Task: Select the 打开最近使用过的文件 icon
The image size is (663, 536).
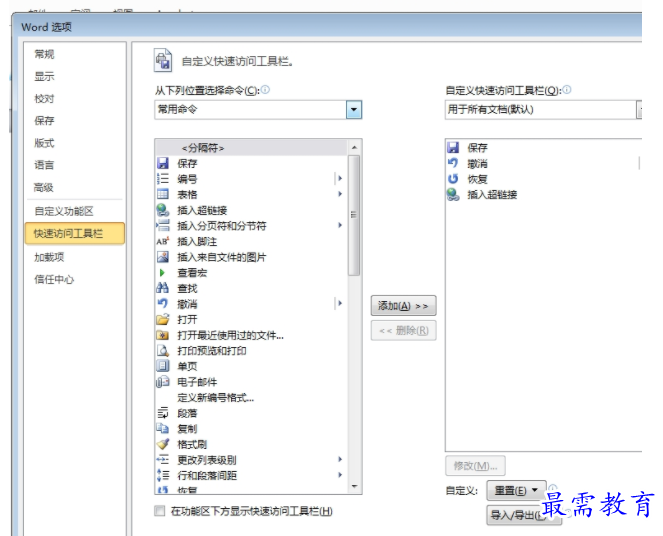Action: [x=163, y=335]
